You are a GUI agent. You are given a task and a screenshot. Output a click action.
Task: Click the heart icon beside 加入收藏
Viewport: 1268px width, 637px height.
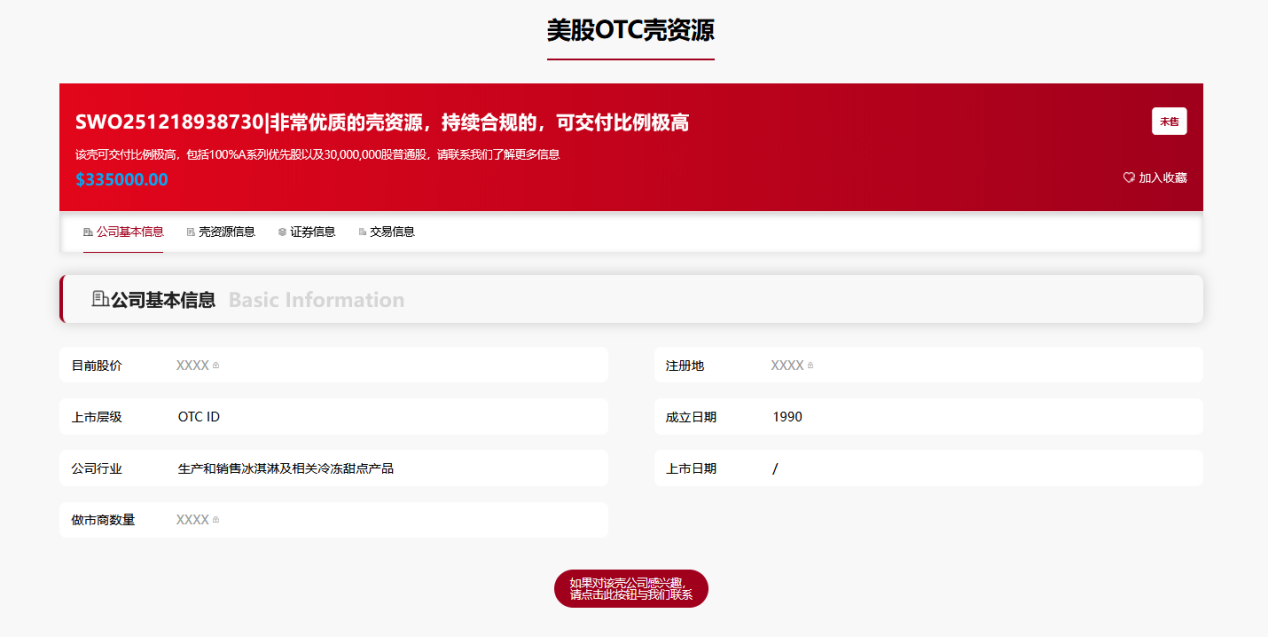tap(1129, 178)
